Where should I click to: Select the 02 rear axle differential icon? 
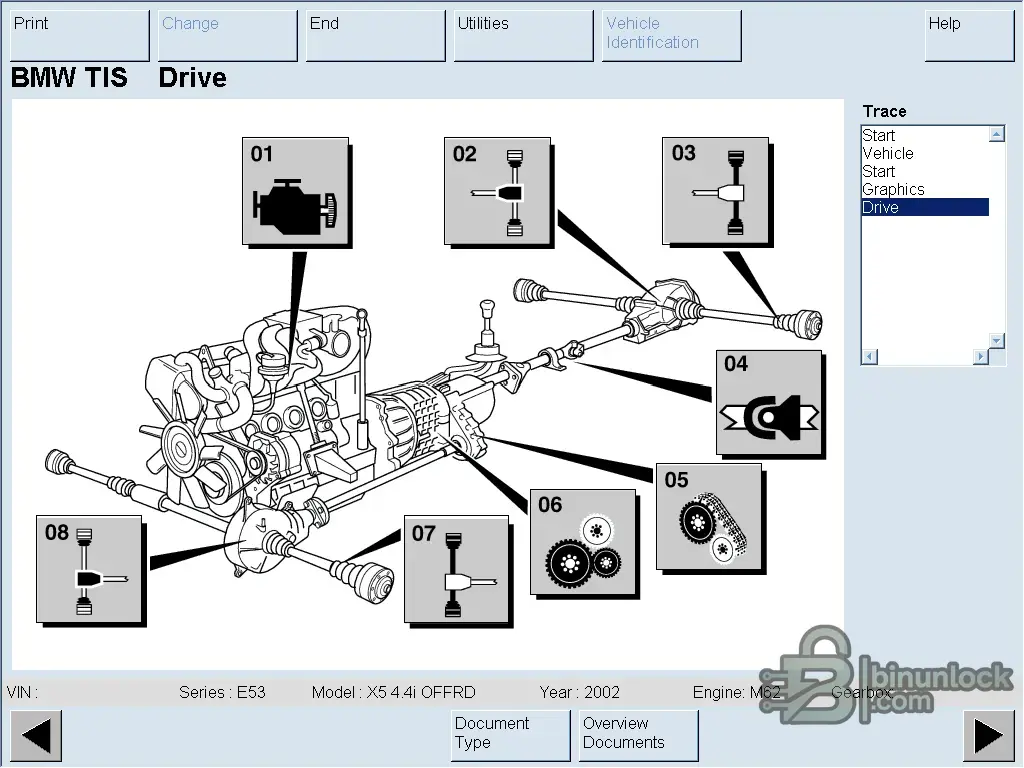(x=498, y=191)
